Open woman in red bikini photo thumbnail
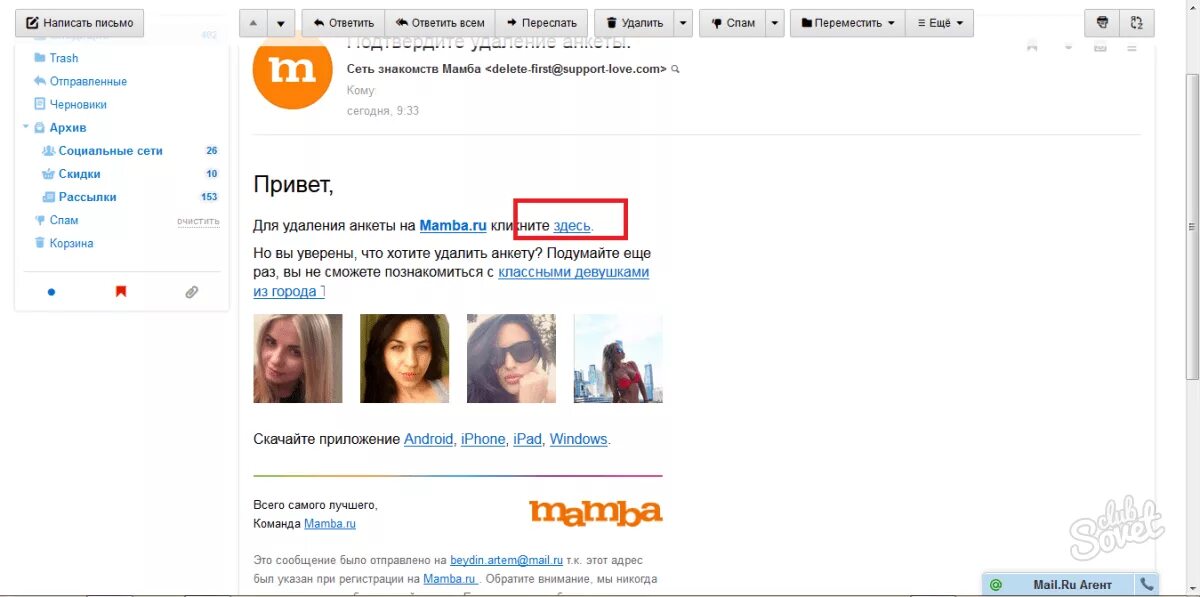 tap(618, 359)
